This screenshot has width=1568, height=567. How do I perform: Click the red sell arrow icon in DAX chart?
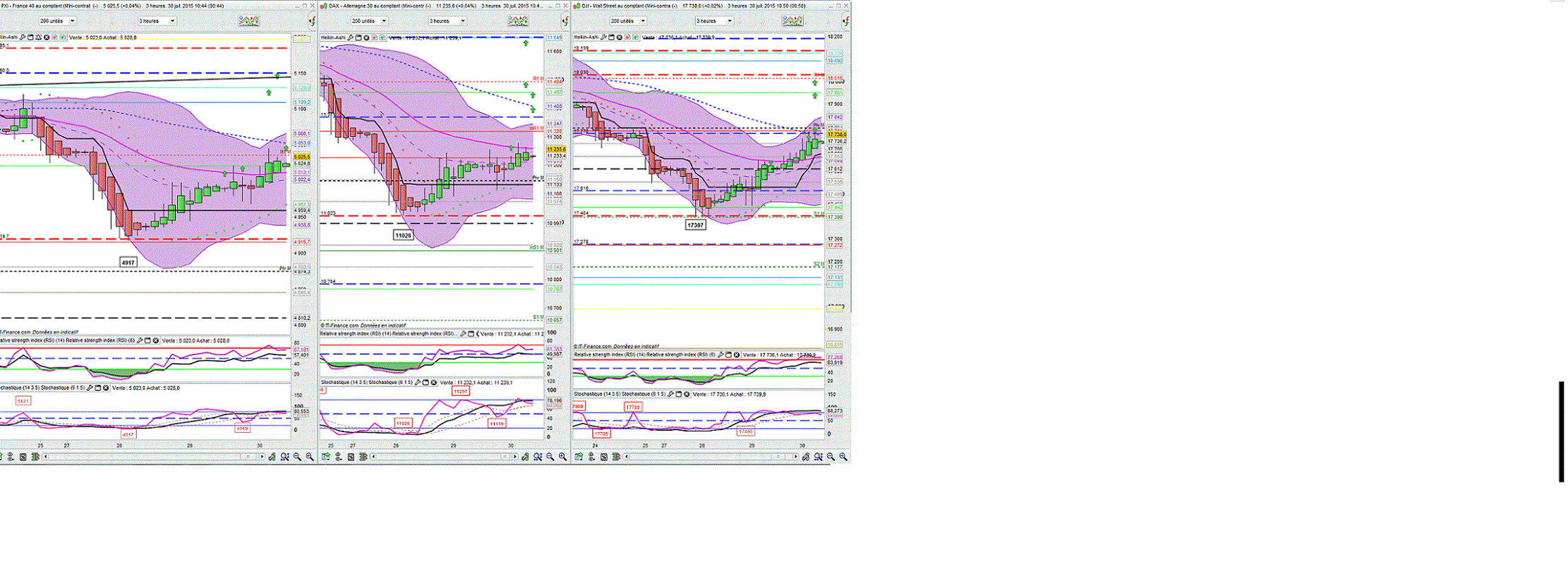click(x=374, y=37)
